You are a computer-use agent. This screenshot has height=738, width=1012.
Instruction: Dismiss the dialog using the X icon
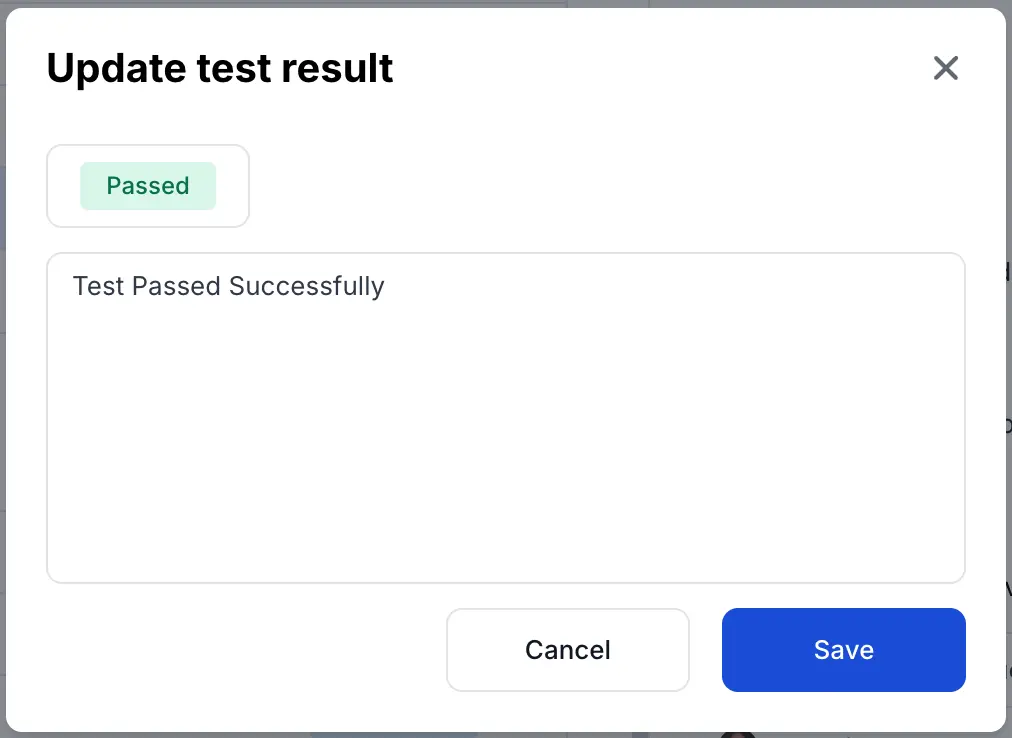pyautogui.click(x=945, y=68)
